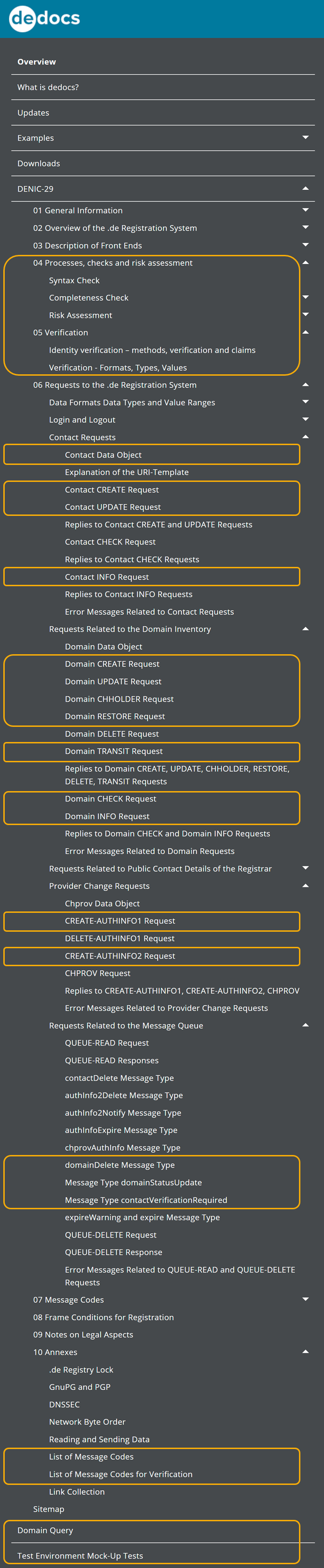Expand 01 General Information arrow

click(x=305, y=210)
